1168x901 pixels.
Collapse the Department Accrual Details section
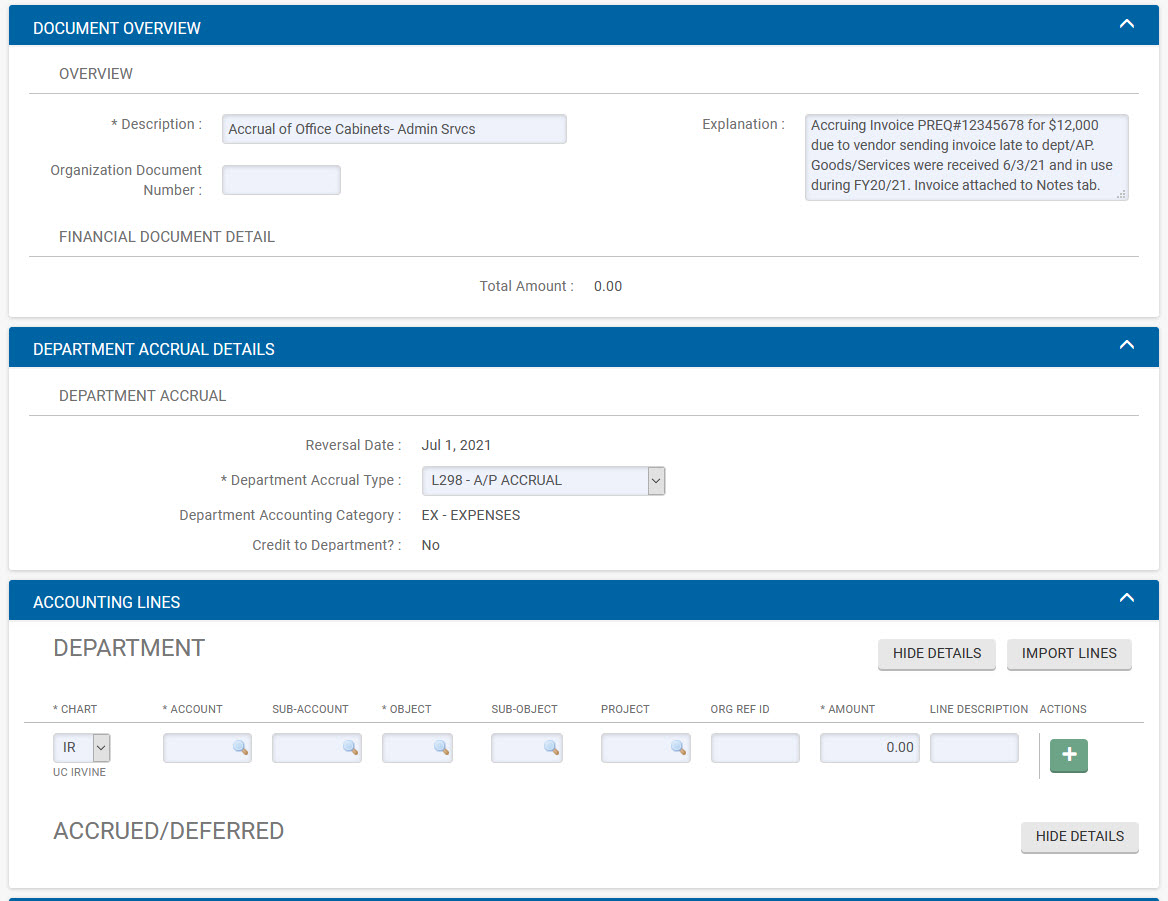(1126, 346)
